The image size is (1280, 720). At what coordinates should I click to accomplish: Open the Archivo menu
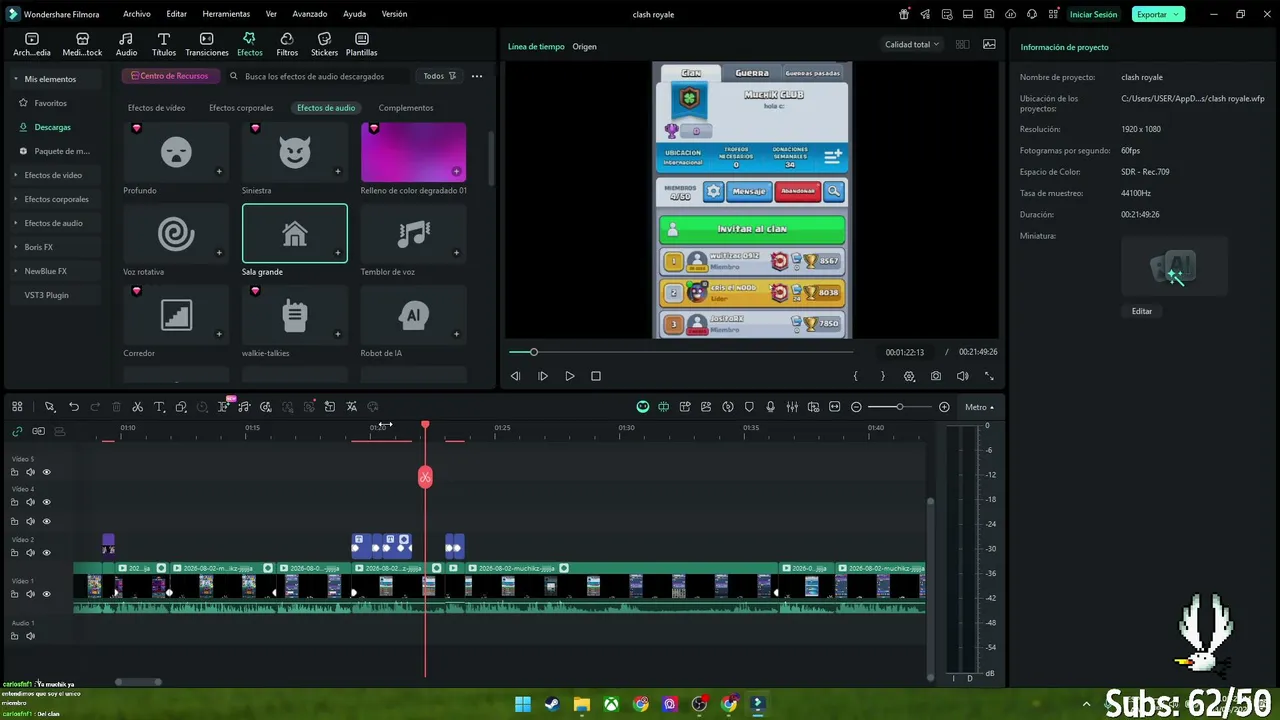(137, 14)
